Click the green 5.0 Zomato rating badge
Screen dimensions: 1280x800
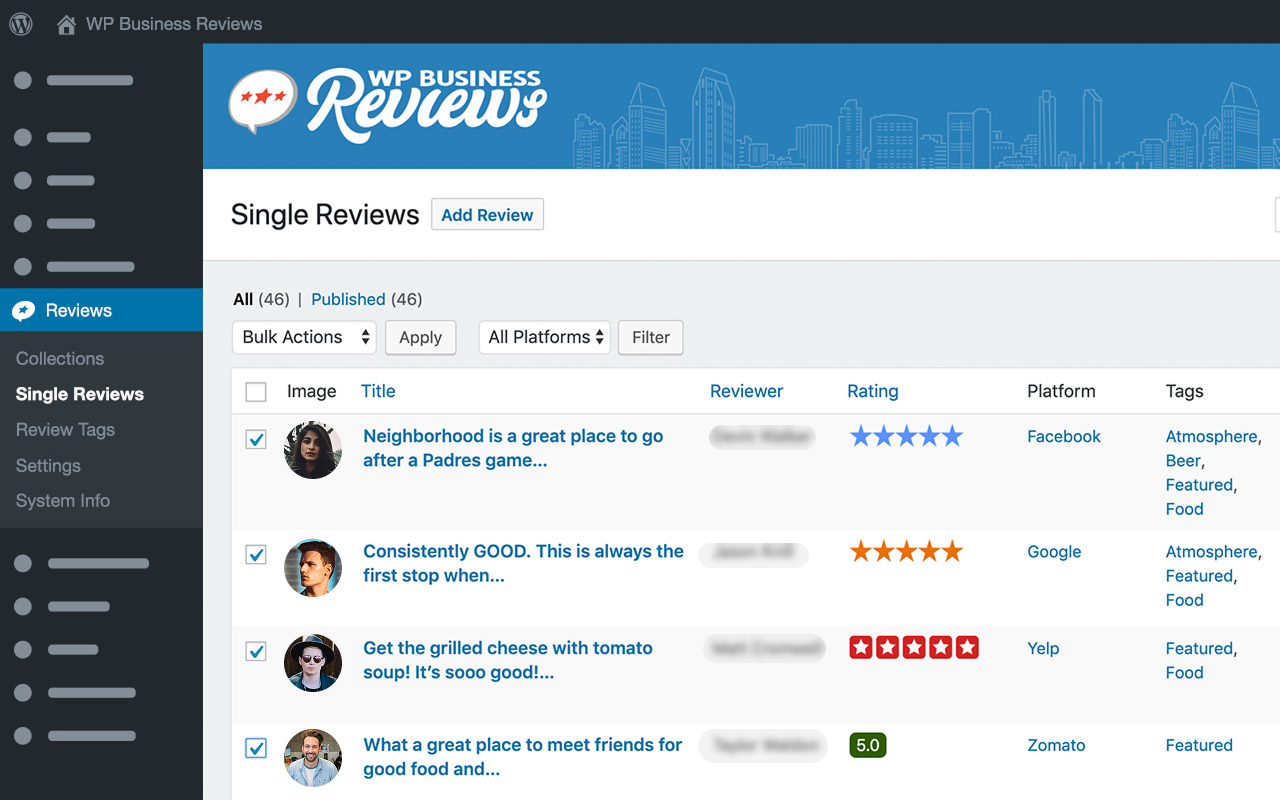[867, 744]
